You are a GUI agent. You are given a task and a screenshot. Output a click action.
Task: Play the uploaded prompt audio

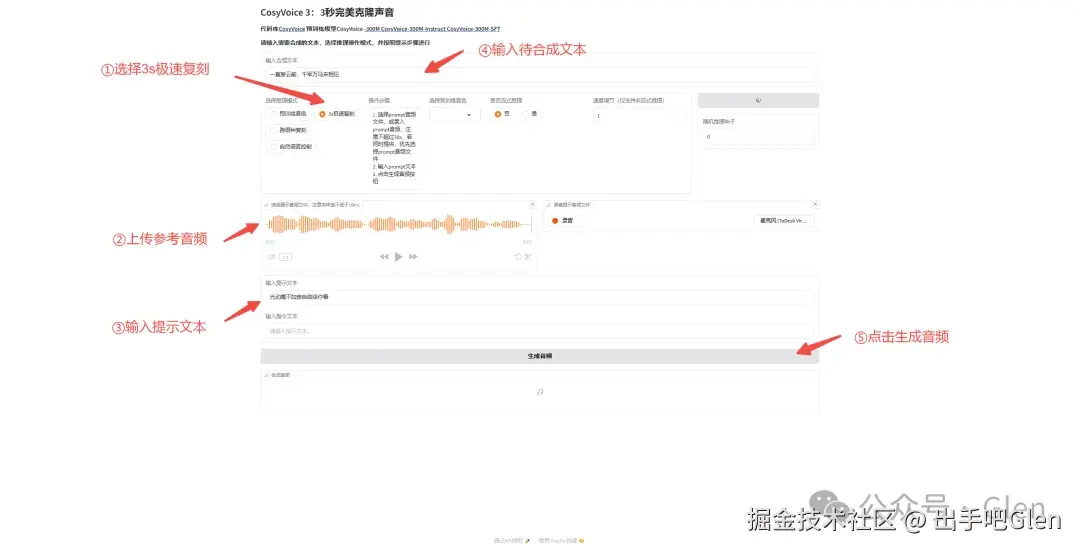[398, 257]
